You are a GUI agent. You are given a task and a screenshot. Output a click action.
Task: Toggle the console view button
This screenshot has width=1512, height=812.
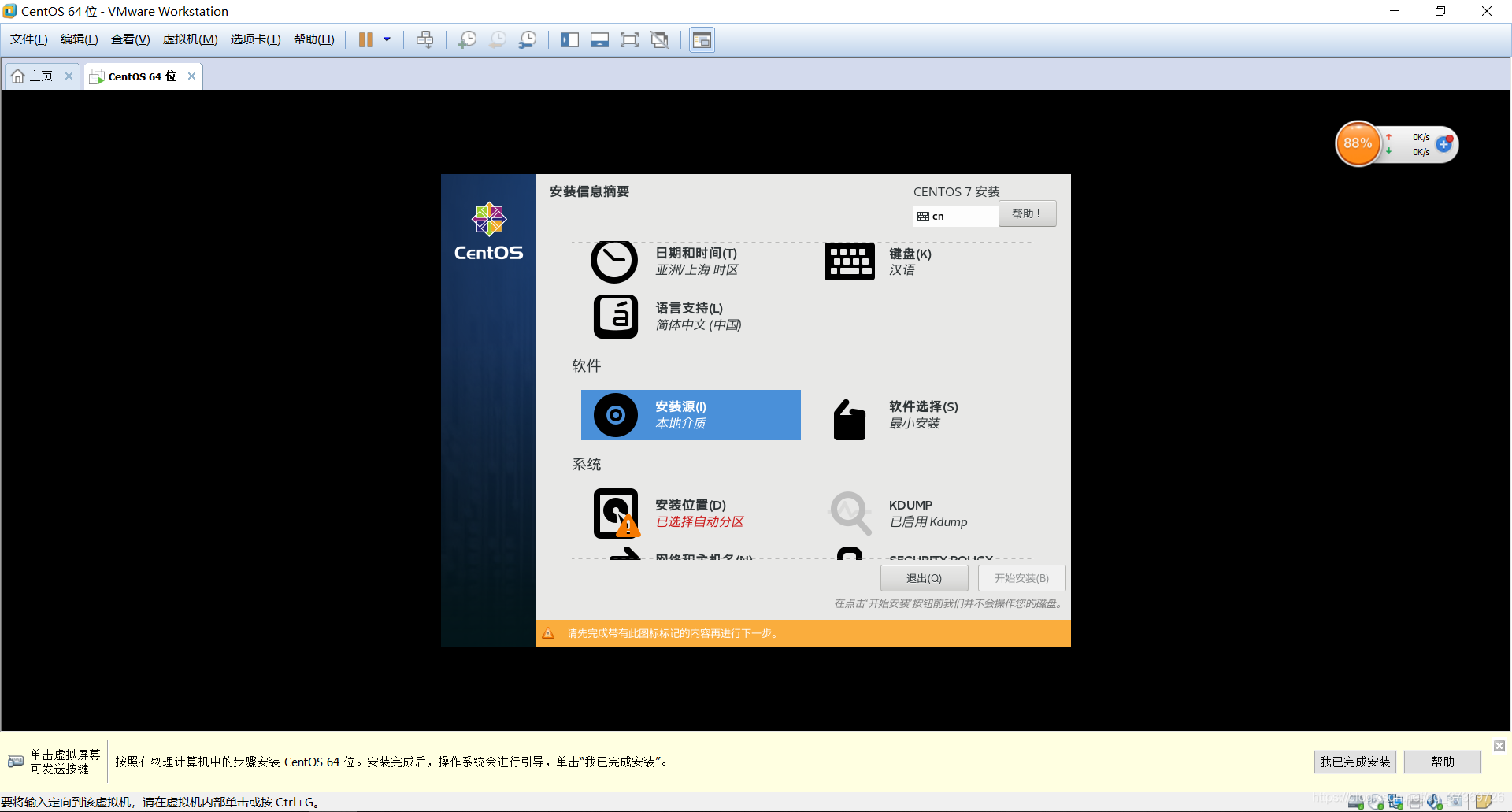[x=702, y=39]
